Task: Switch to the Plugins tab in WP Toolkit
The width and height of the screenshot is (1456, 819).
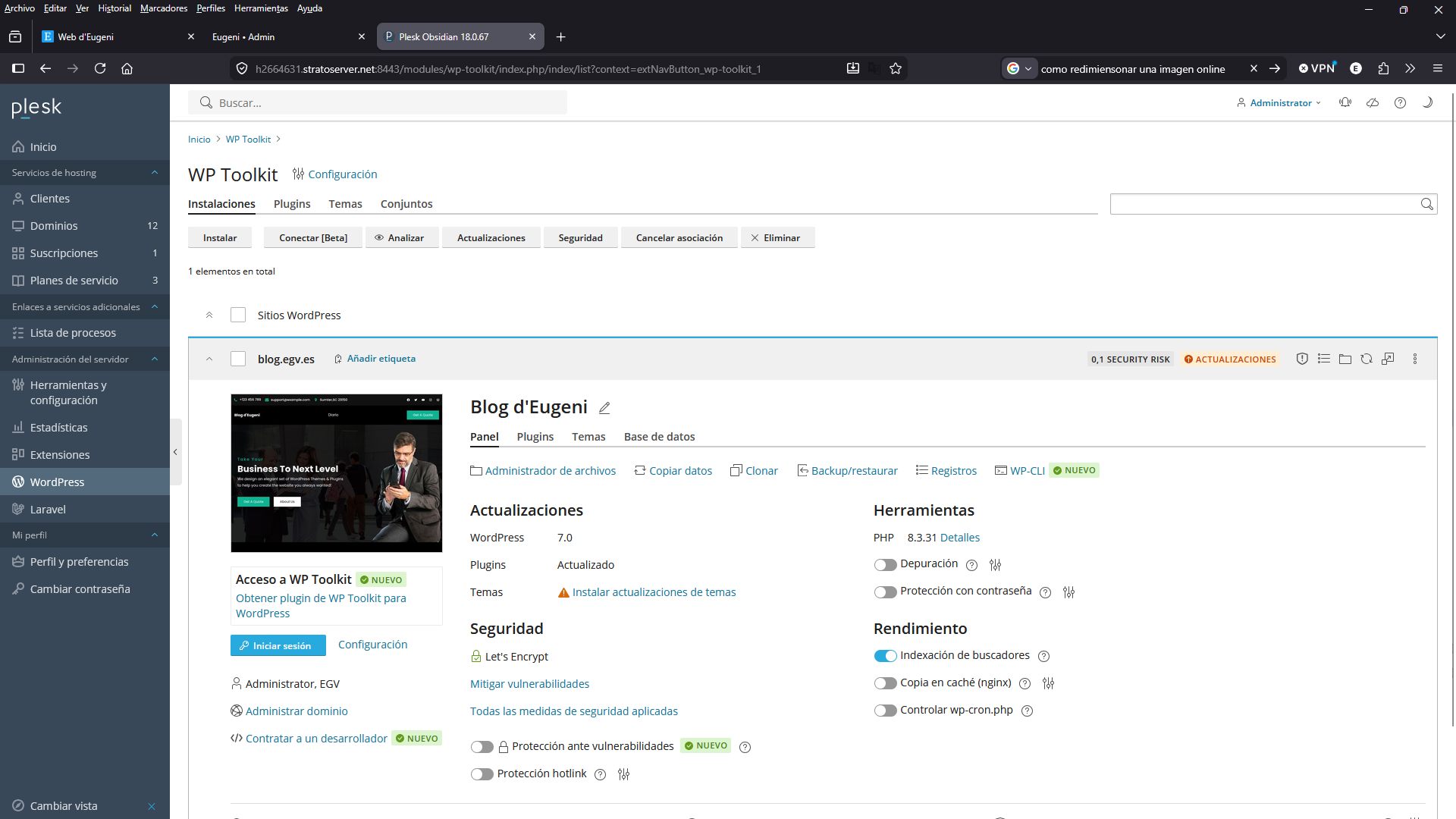Action: click(x=292, y=204)
